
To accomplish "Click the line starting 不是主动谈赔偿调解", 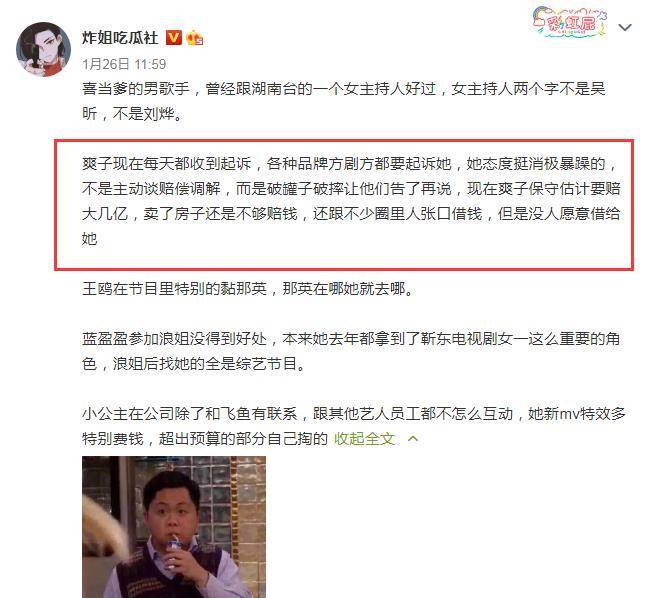I will pyautogui.click(x=351, y=189).
